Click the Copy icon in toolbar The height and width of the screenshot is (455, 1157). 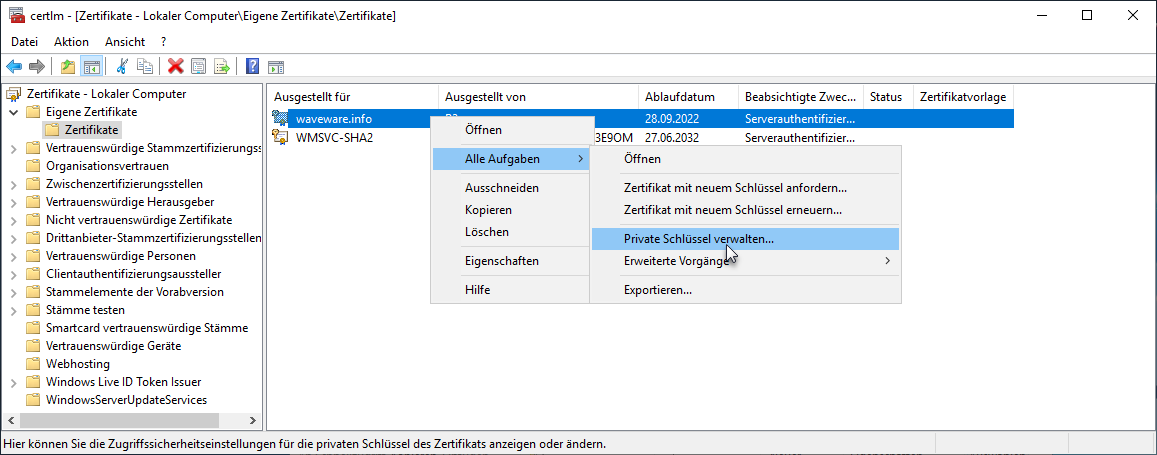coord(145,67)
